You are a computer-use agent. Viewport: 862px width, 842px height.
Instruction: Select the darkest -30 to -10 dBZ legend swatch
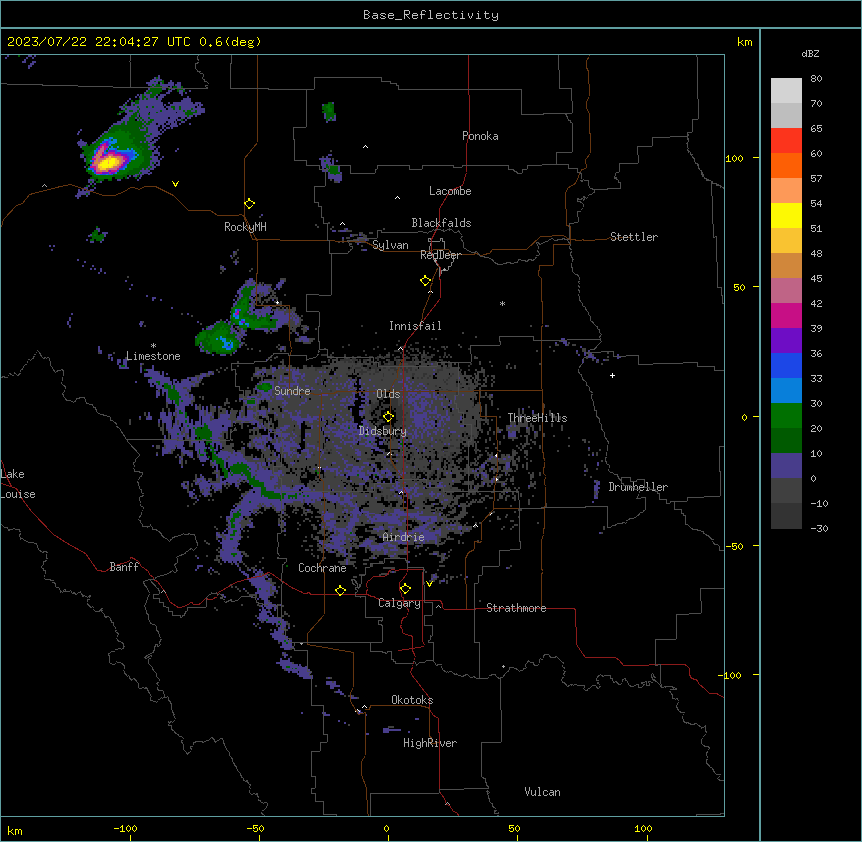point(786,516)
